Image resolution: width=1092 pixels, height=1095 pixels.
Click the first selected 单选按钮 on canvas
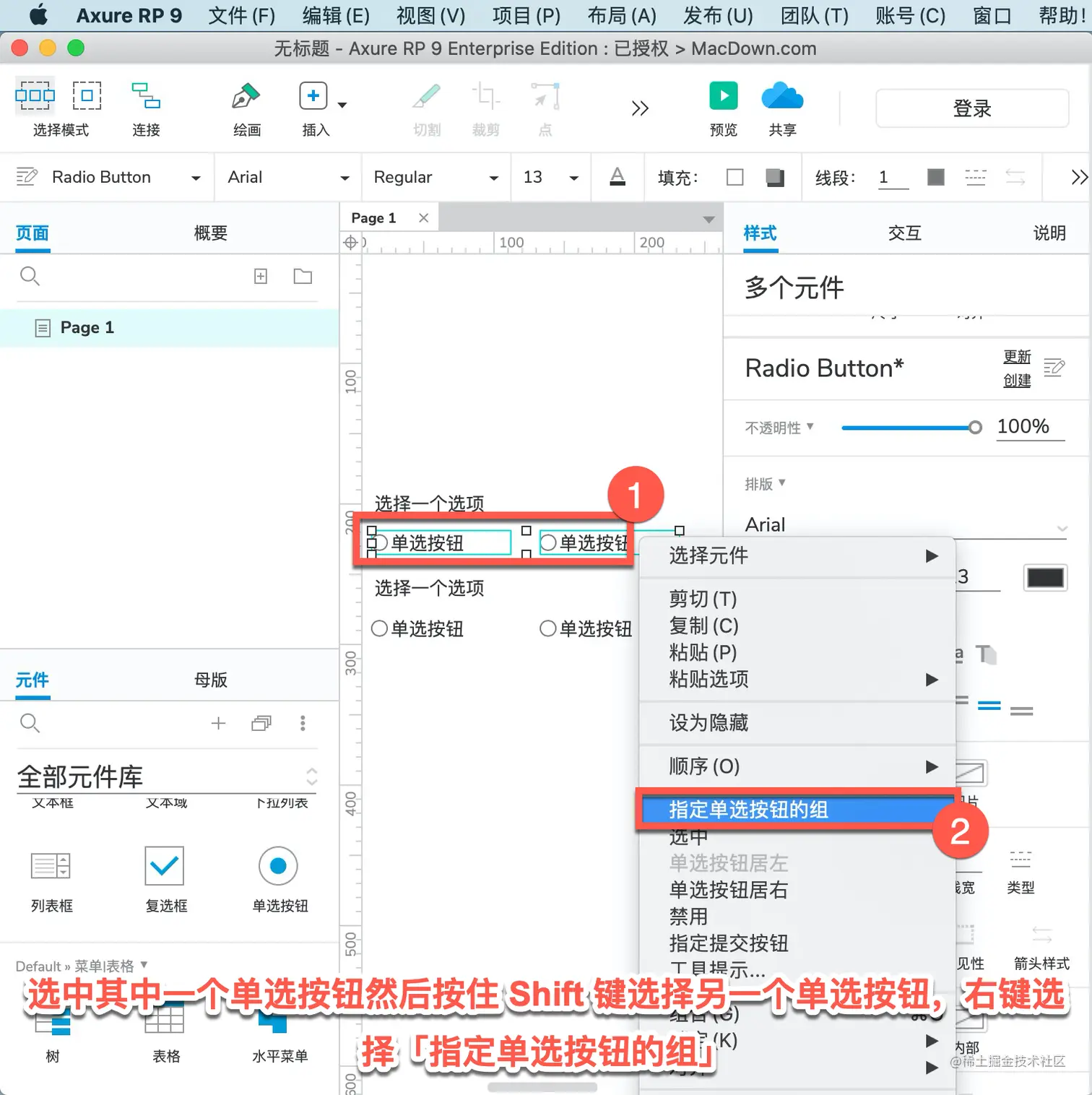441,542
